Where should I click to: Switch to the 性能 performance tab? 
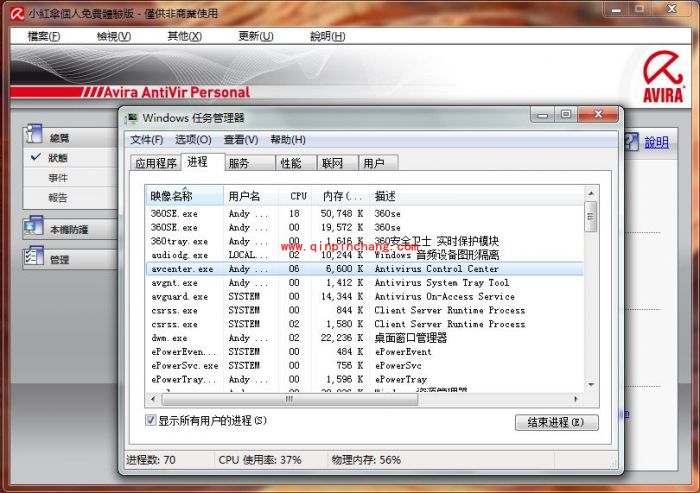pos(291,163)
